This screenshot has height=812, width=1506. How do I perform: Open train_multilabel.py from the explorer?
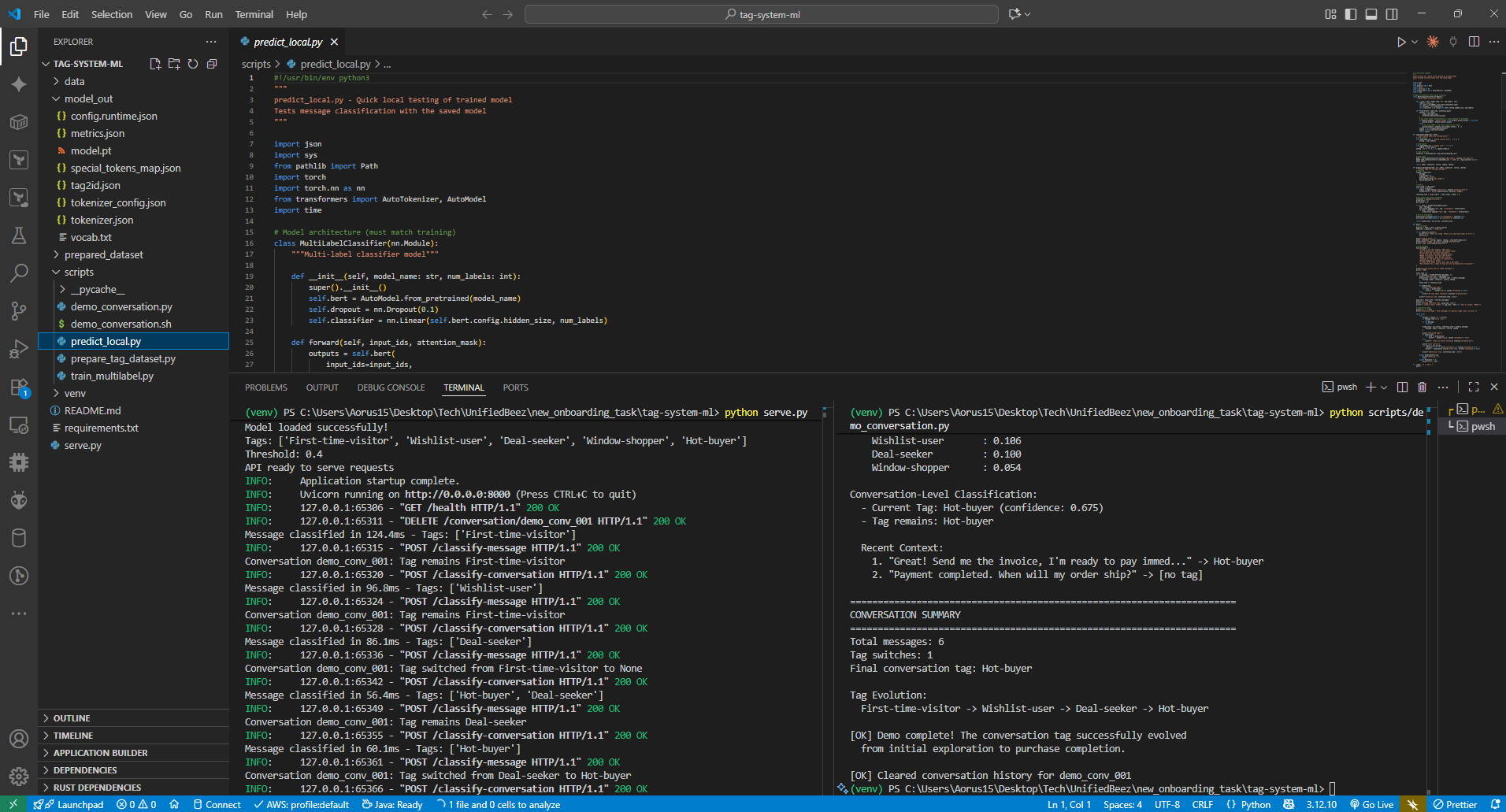tap(112, 376)
